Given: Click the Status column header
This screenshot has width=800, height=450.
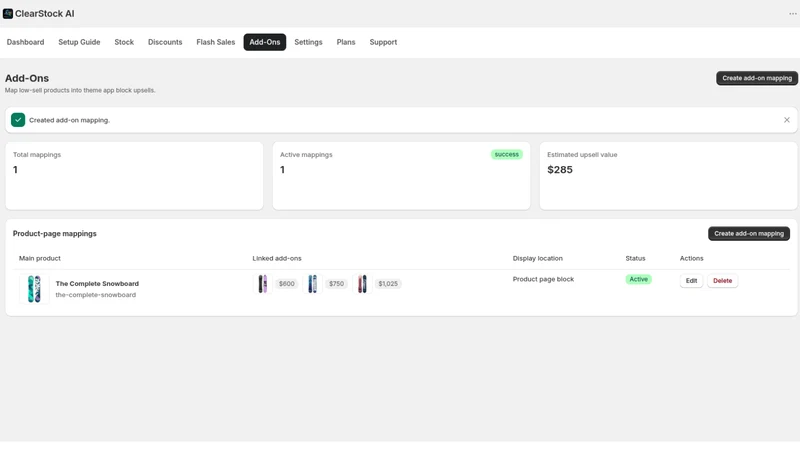Looking at the screenshot, I should pos(635,258).
